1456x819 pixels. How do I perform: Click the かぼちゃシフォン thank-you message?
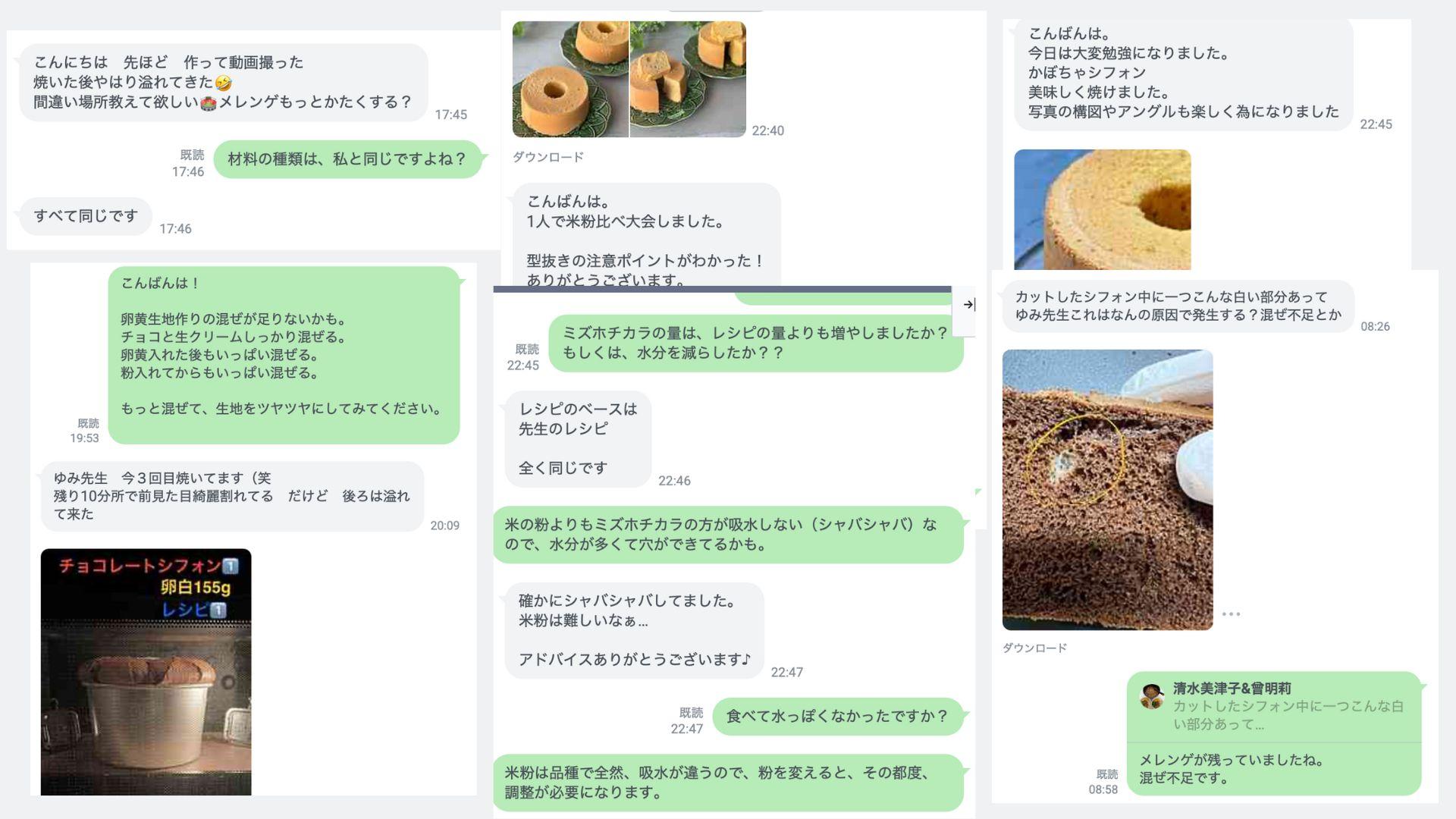coord(1183,74)
